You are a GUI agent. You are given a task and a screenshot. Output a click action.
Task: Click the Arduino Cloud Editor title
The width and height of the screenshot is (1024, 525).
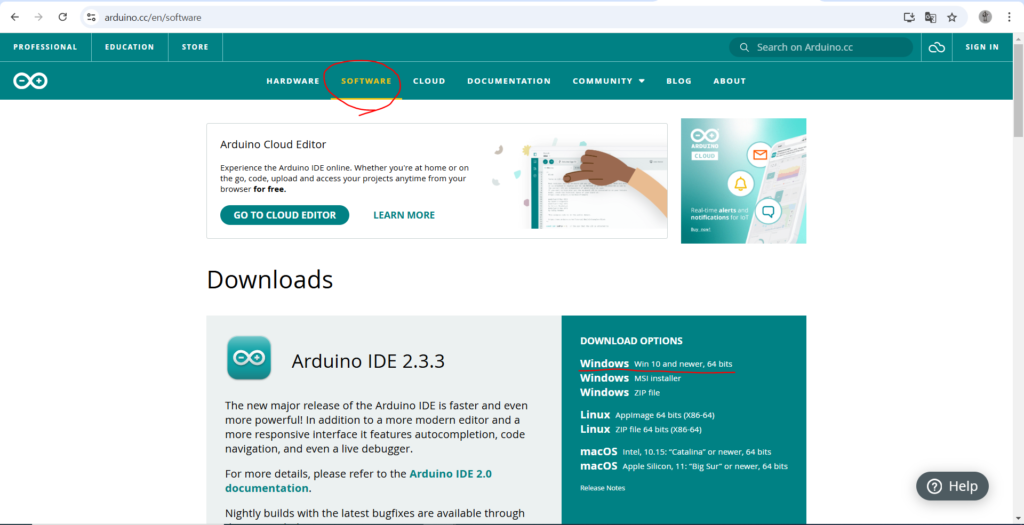click(273, 144)
